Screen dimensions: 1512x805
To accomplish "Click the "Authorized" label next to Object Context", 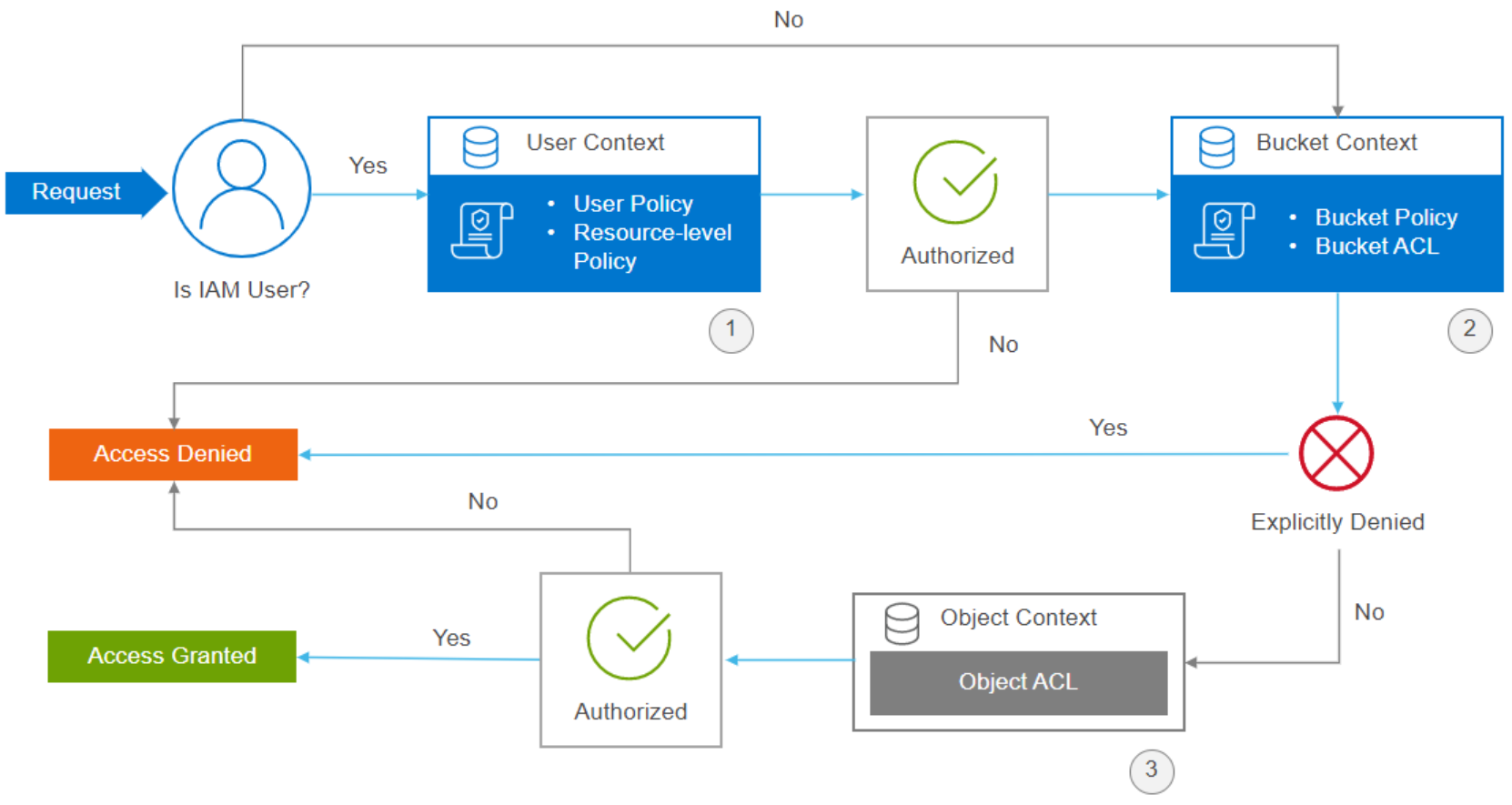I will [630, 711].
